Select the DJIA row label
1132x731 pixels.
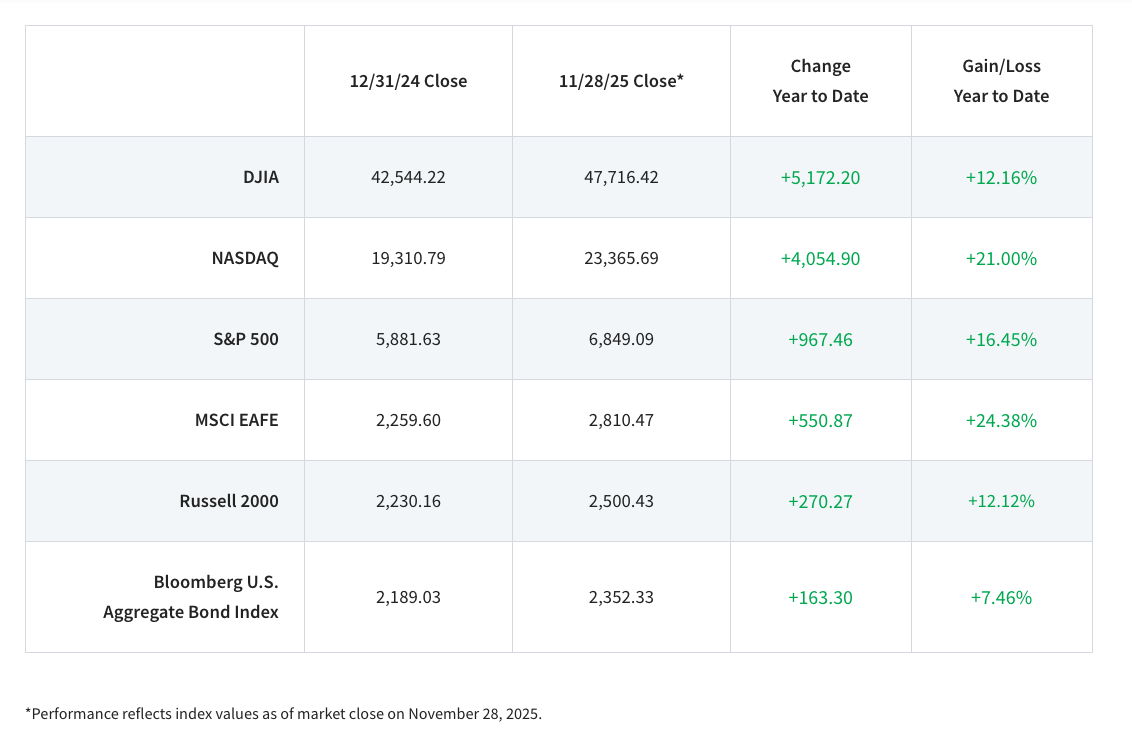[x=261, y=177]
